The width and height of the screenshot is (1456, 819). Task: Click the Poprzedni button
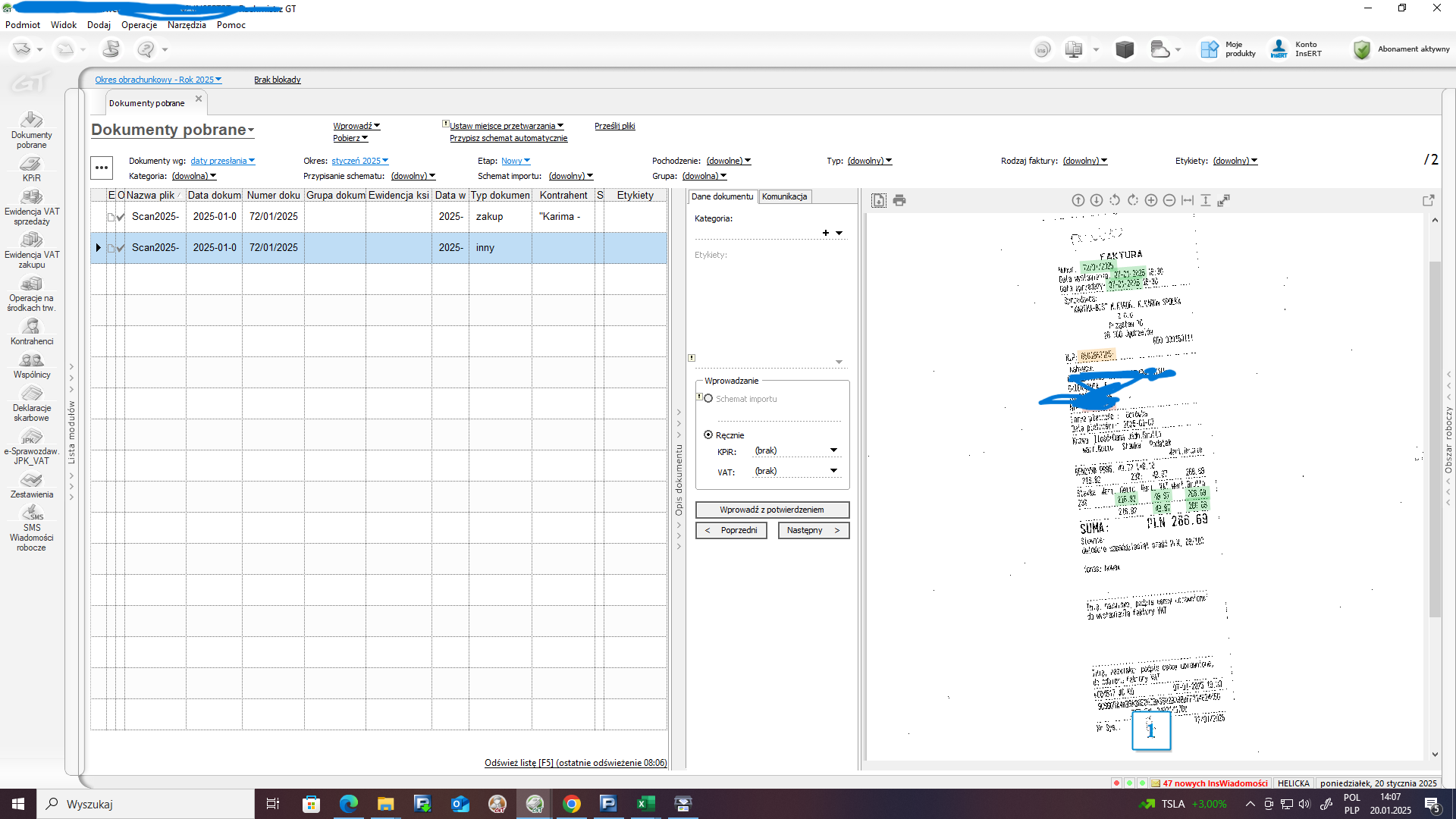731,530
